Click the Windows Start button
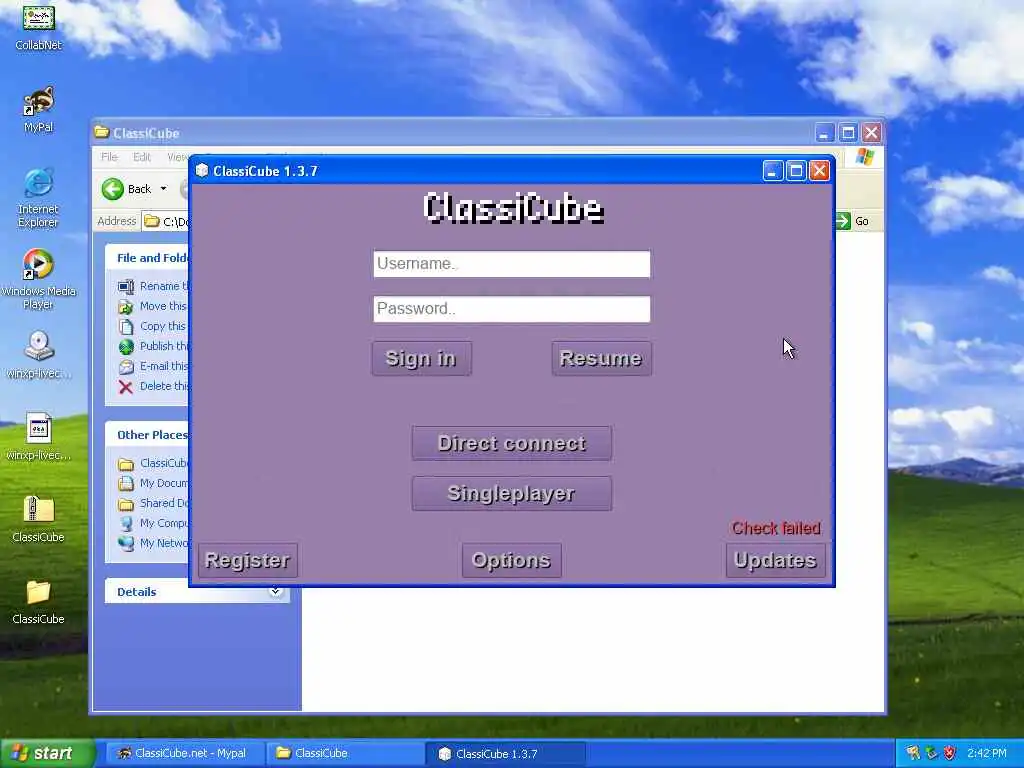The width and height of the screenshot is (1024, 768). pos(47,754)
